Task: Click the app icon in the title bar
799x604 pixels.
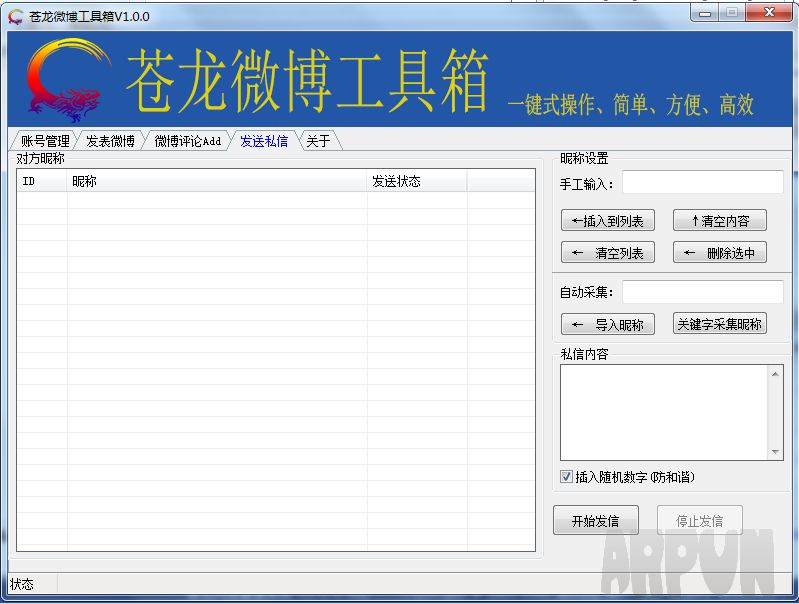Action: pos(16,17)
